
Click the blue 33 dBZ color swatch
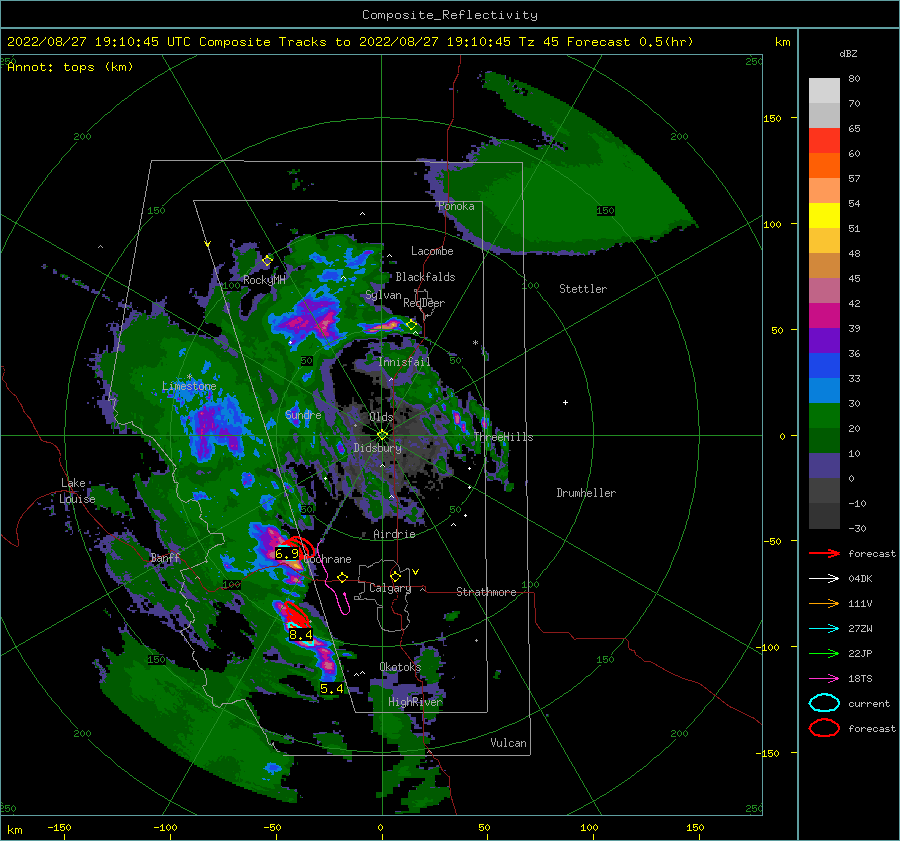(824, 390)
